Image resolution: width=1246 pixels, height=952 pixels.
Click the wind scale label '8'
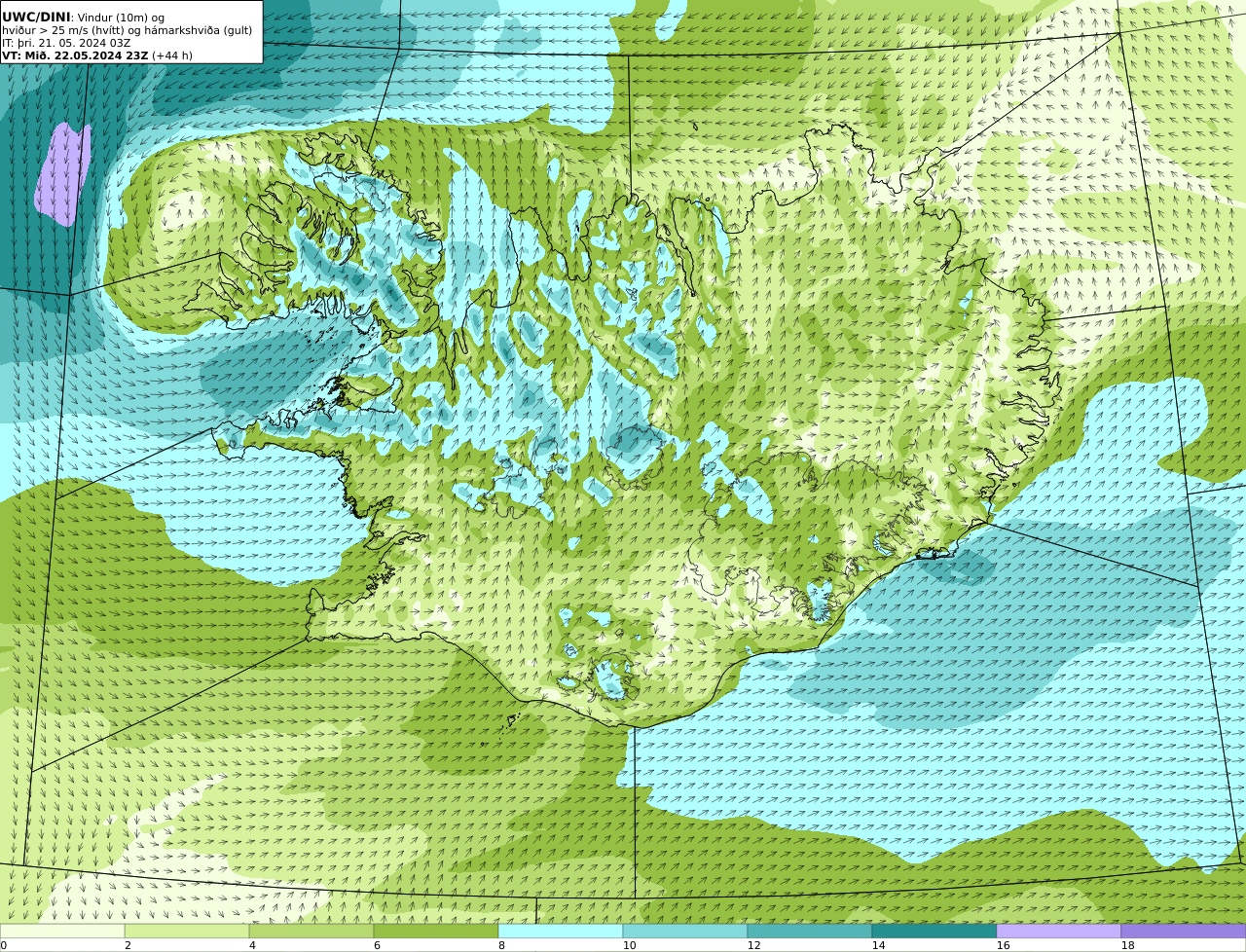(501, 945)
